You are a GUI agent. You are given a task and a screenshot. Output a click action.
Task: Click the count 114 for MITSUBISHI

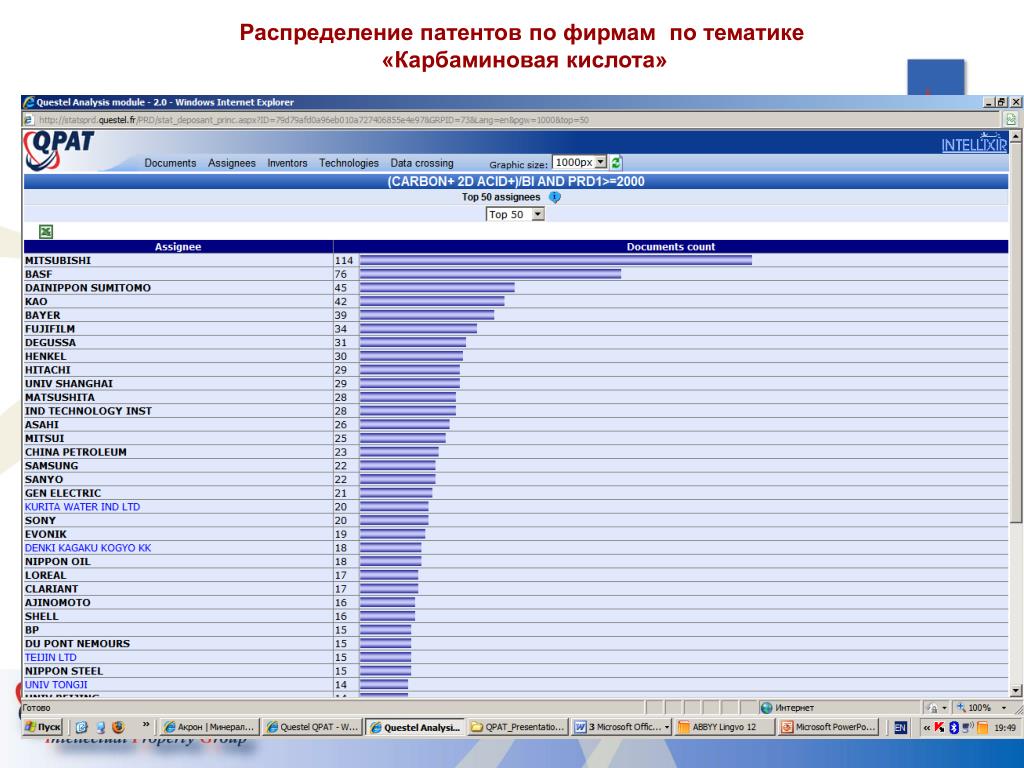(344, 261)
